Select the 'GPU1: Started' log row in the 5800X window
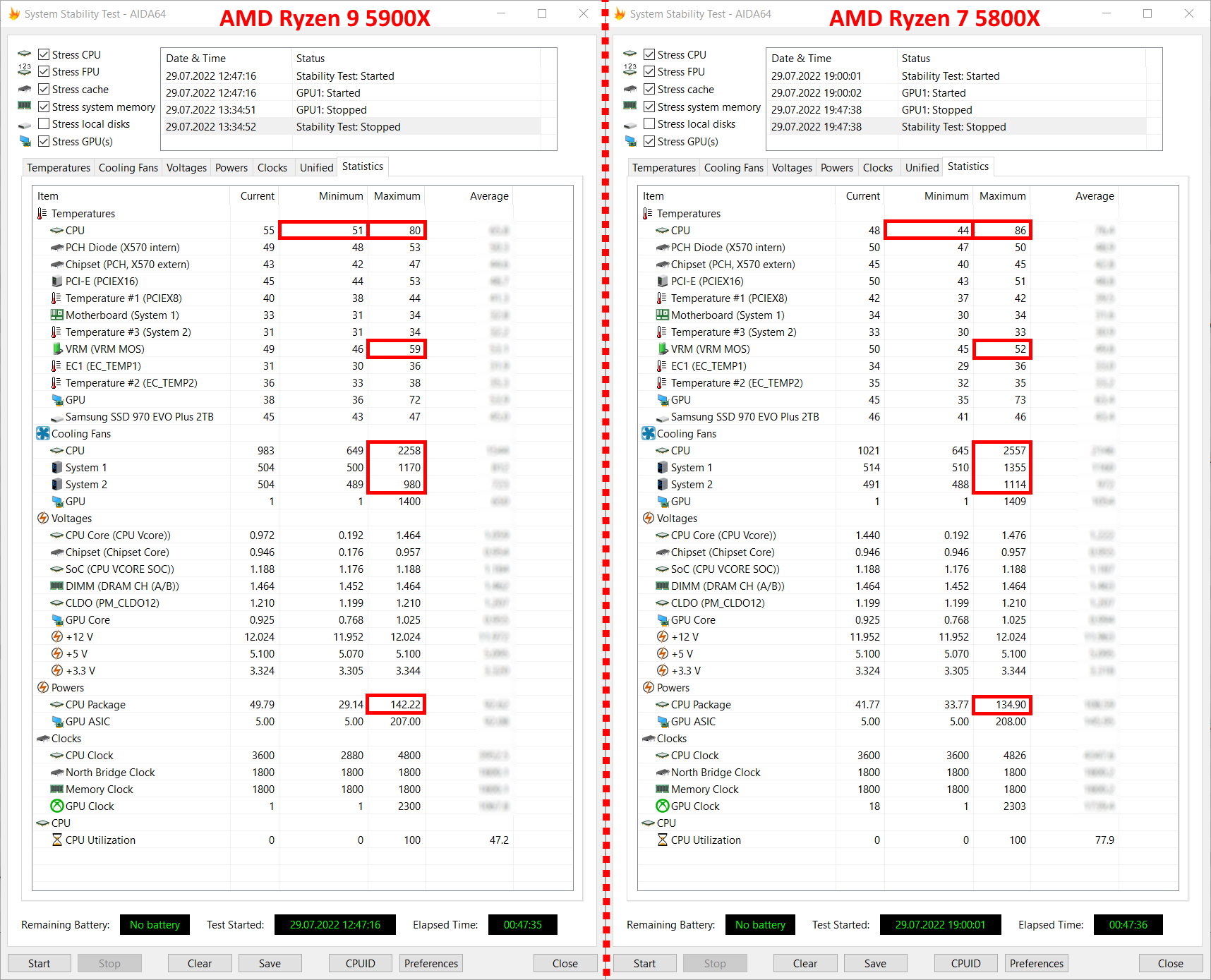 pyautogui.click(x=958, y=93)
